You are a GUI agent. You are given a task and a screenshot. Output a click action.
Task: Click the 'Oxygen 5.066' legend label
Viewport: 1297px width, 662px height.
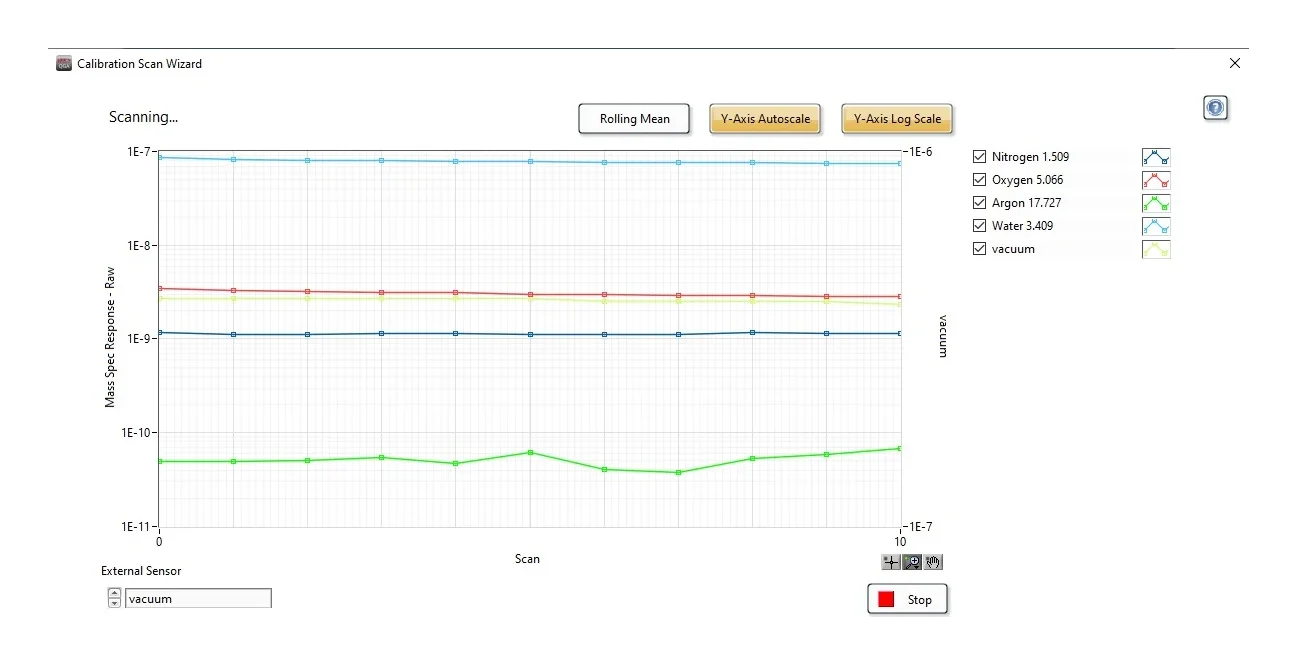tap(1027, 180)
